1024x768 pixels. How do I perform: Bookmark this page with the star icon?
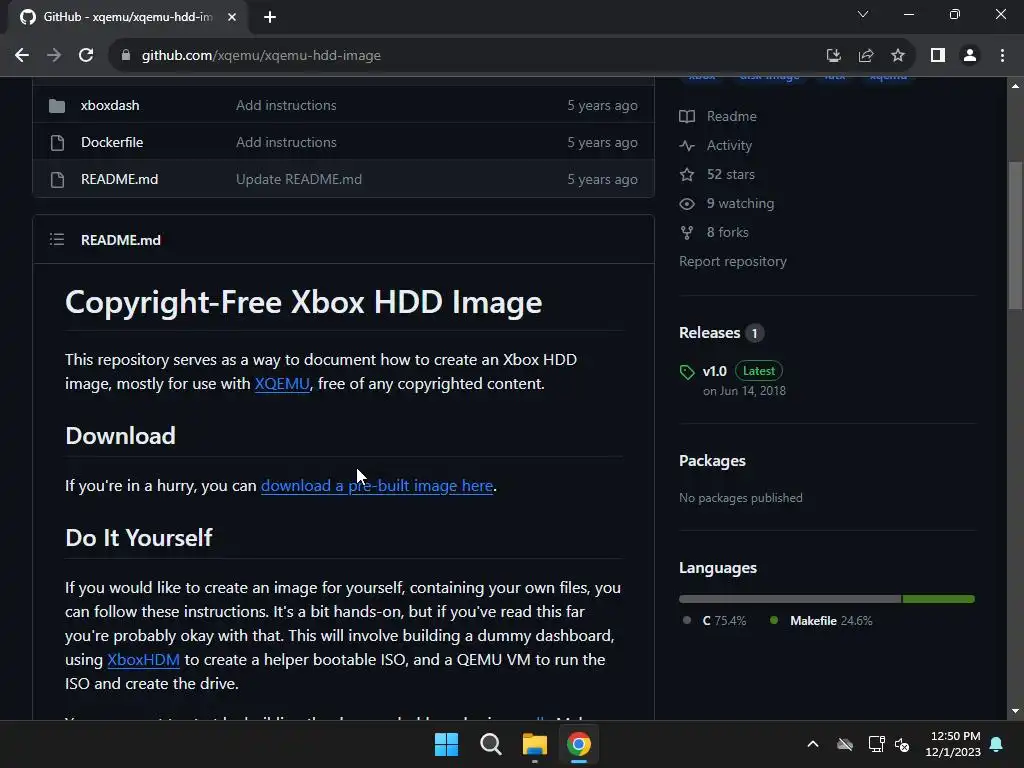tap(898, 56)
